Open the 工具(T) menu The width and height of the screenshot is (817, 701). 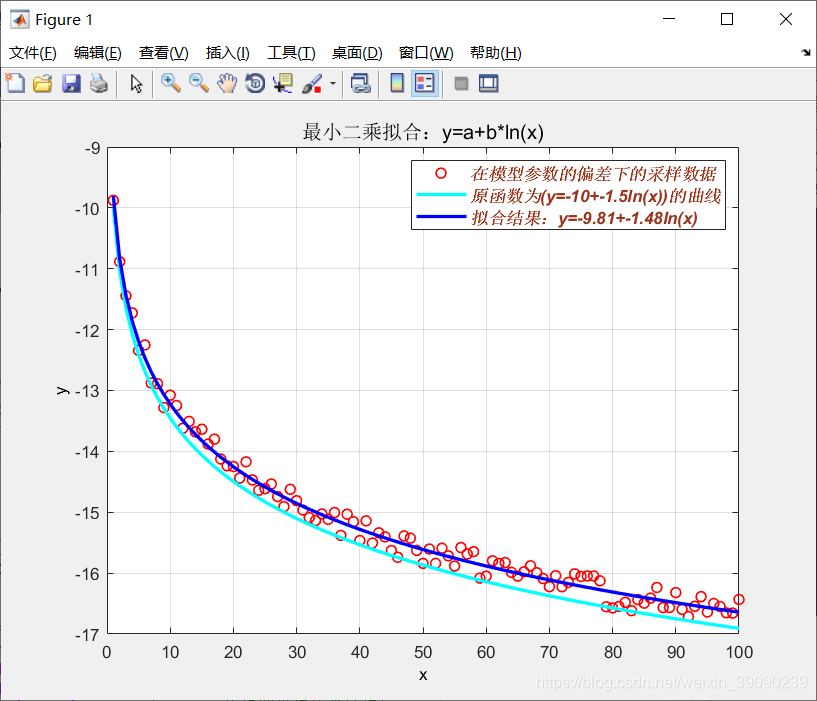[x=291, y=53]
